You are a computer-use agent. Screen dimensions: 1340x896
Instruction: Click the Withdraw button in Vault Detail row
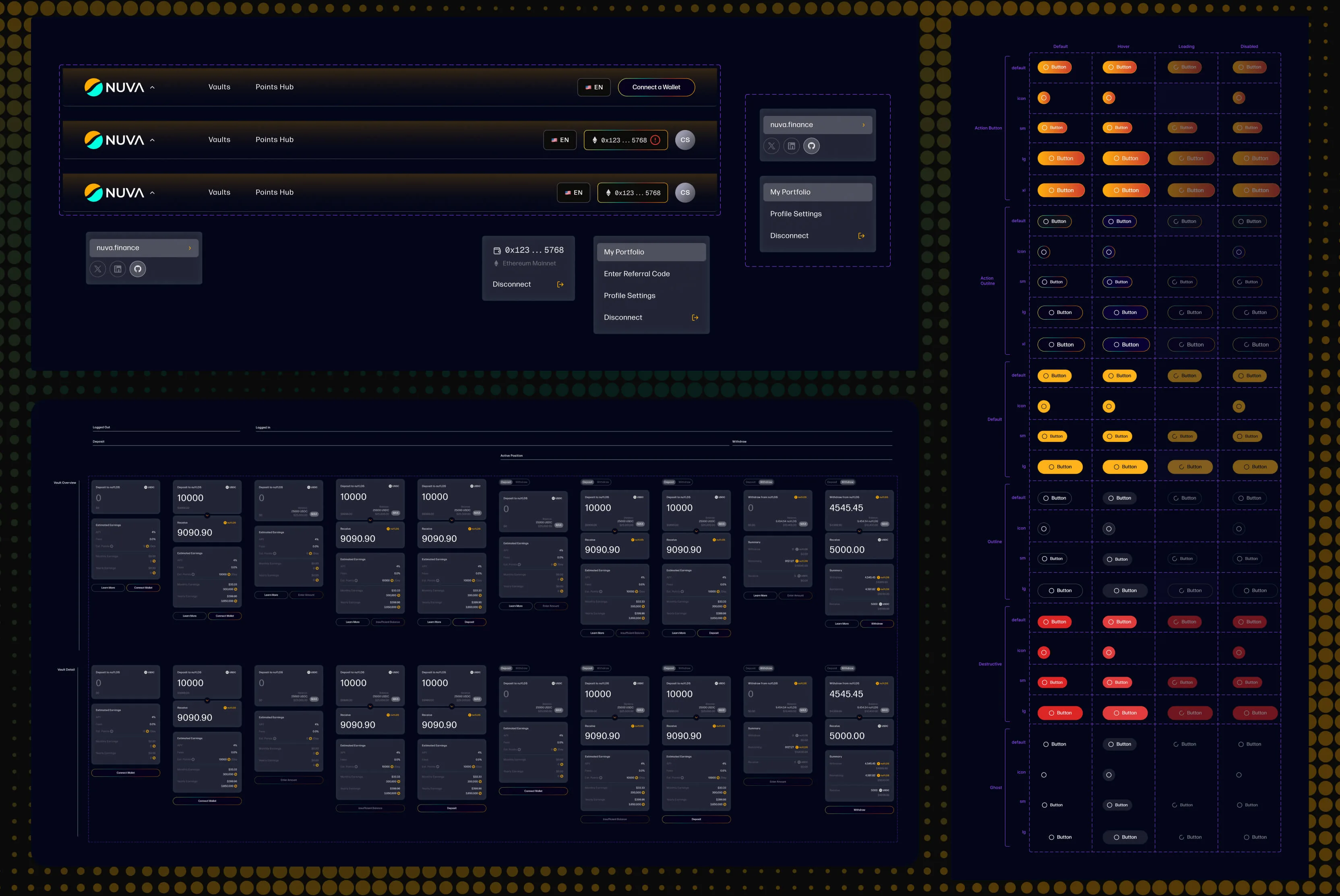pyautogui.click(x=859, y=810)
